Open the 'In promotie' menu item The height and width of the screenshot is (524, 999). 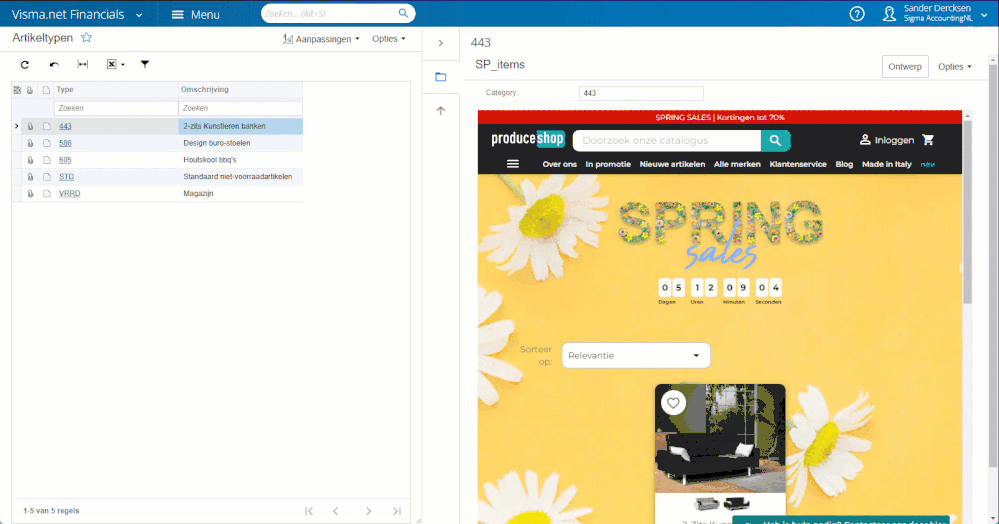point(608,164)
